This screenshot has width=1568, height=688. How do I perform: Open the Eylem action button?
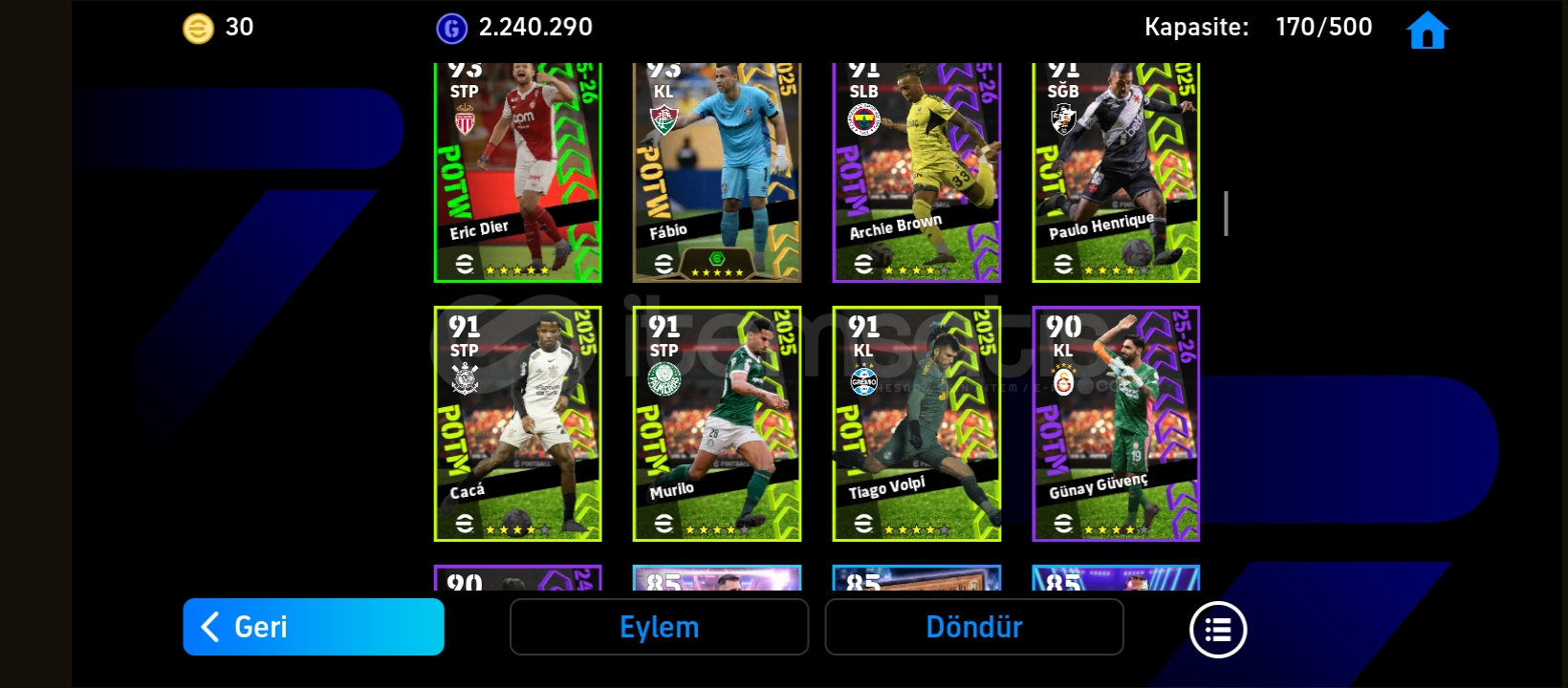pos(660,627)
